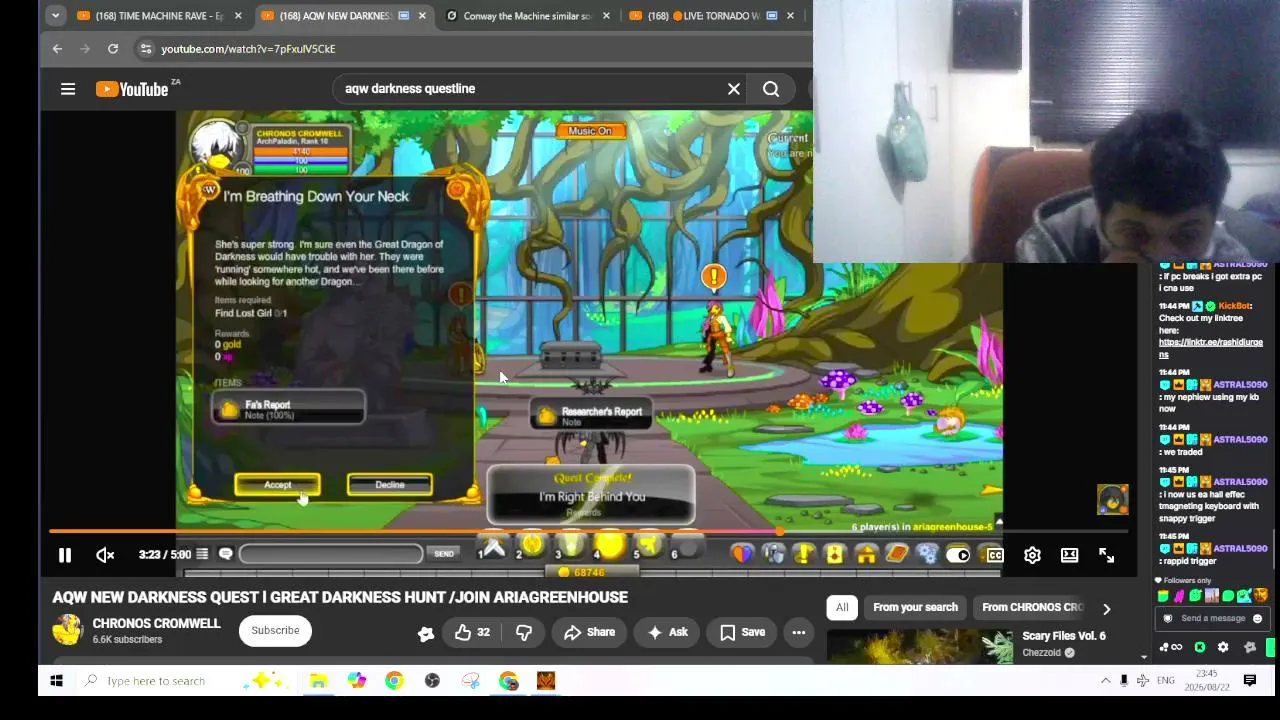The width and height of the screenshot is (1280, 720).
Task: Toggle the in-game Music On button
Action: point(590,131)
